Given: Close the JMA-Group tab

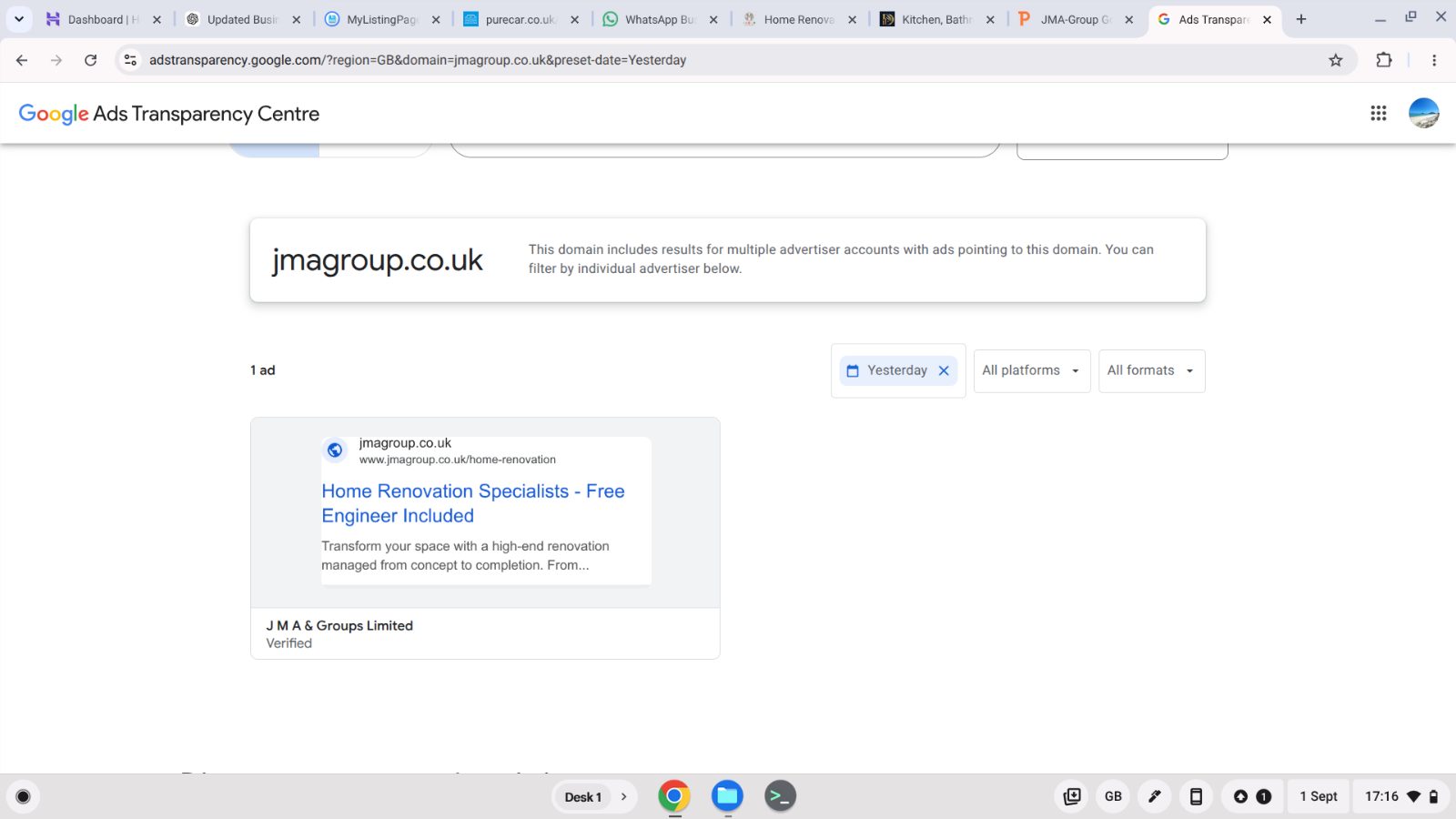Looking at the screenshot, I should click(1129, 19).
